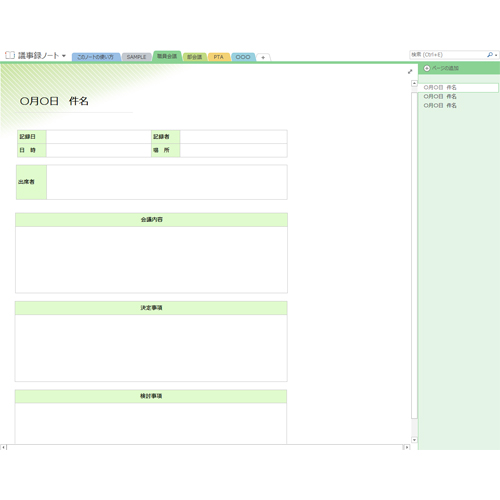This screenshot has height=500, width=500.
Task: Click the 記録者 label cell
Action: [166, 137]
